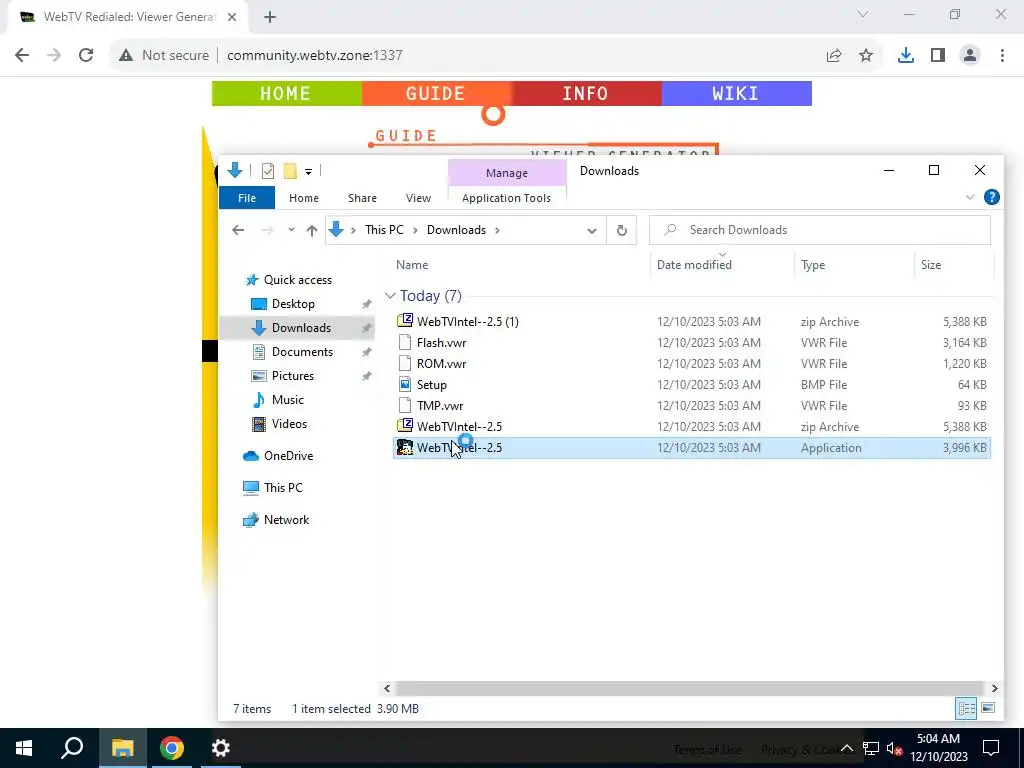Image resolution: width=1024 pixels, height=768 pixels.
Task: Open the File tab in Explorer
Action: coord(247,198)
